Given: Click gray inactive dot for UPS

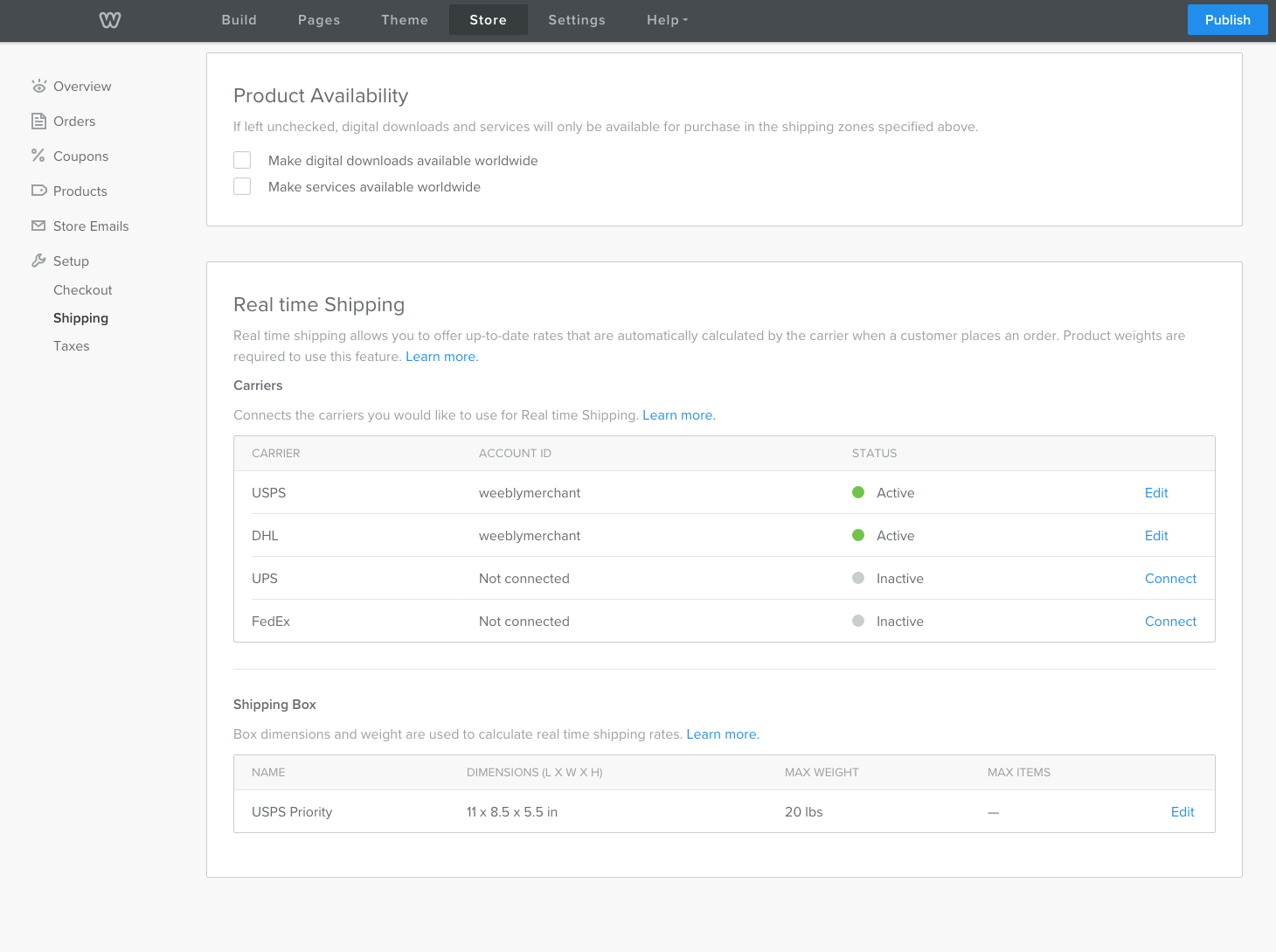Looking at the screenshot, I should coord(858,578).
